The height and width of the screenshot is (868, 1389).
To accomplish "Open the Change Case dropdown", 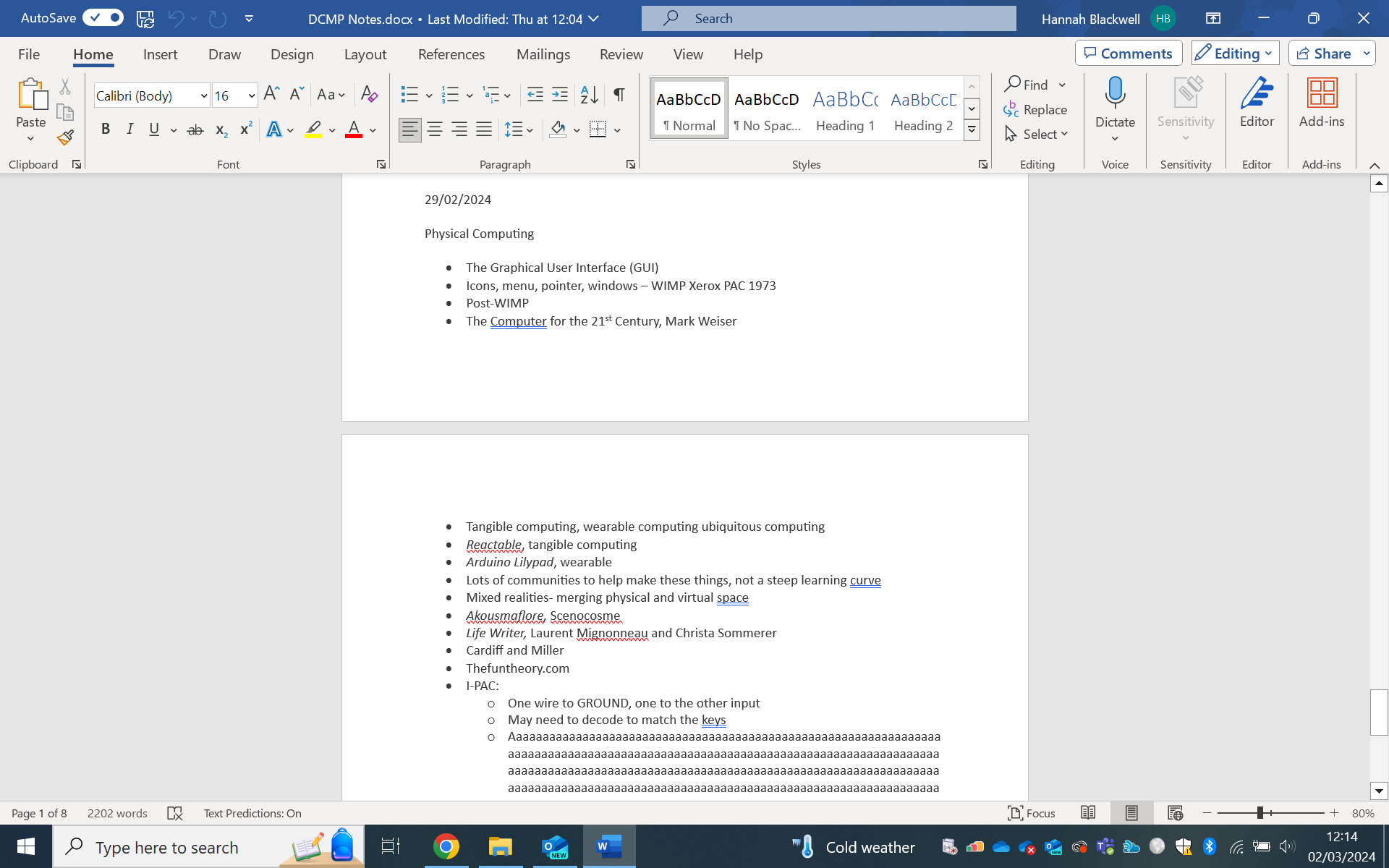I will click(331, 94).
